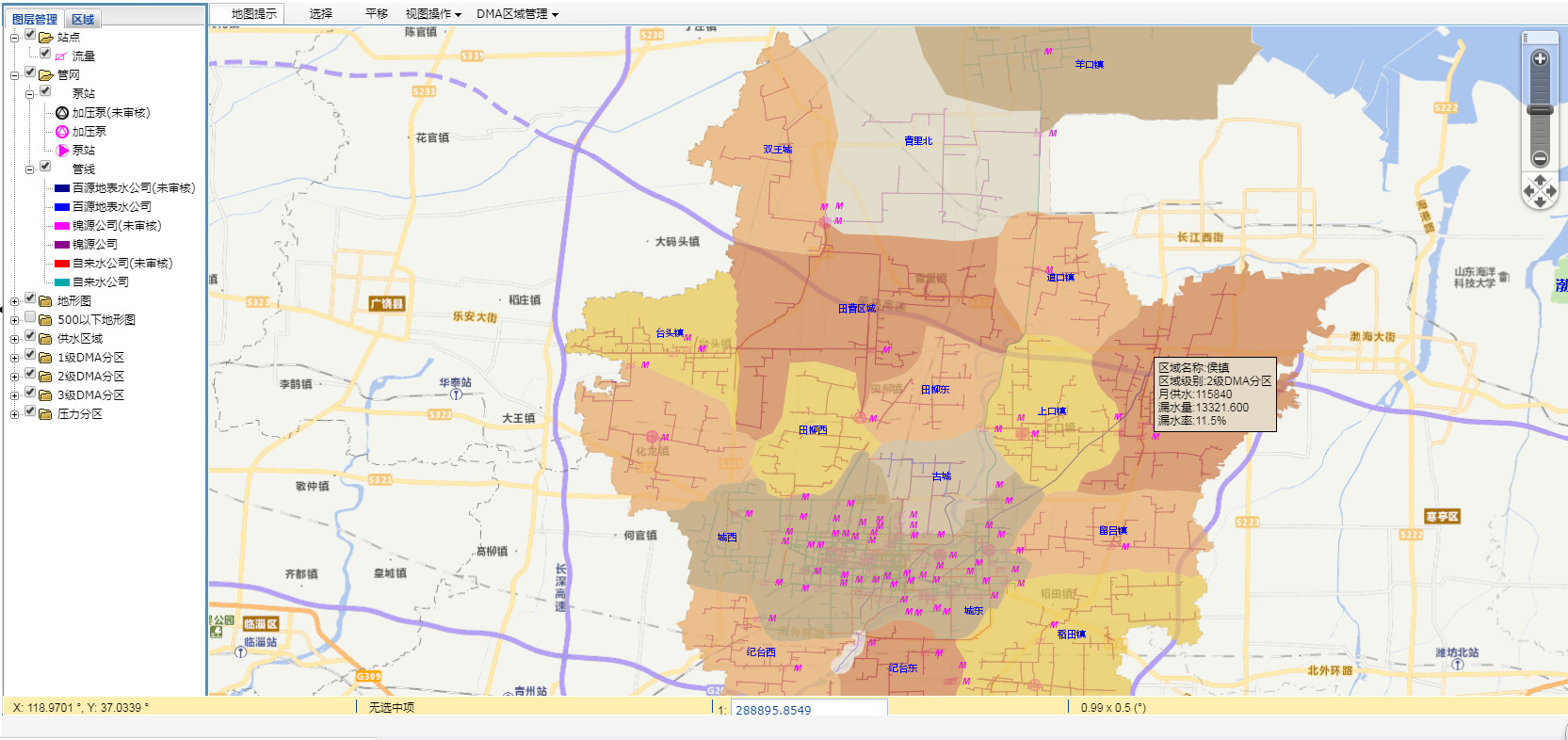
Task: Expand the 供水区域 tree node
Action: [14, 339]
